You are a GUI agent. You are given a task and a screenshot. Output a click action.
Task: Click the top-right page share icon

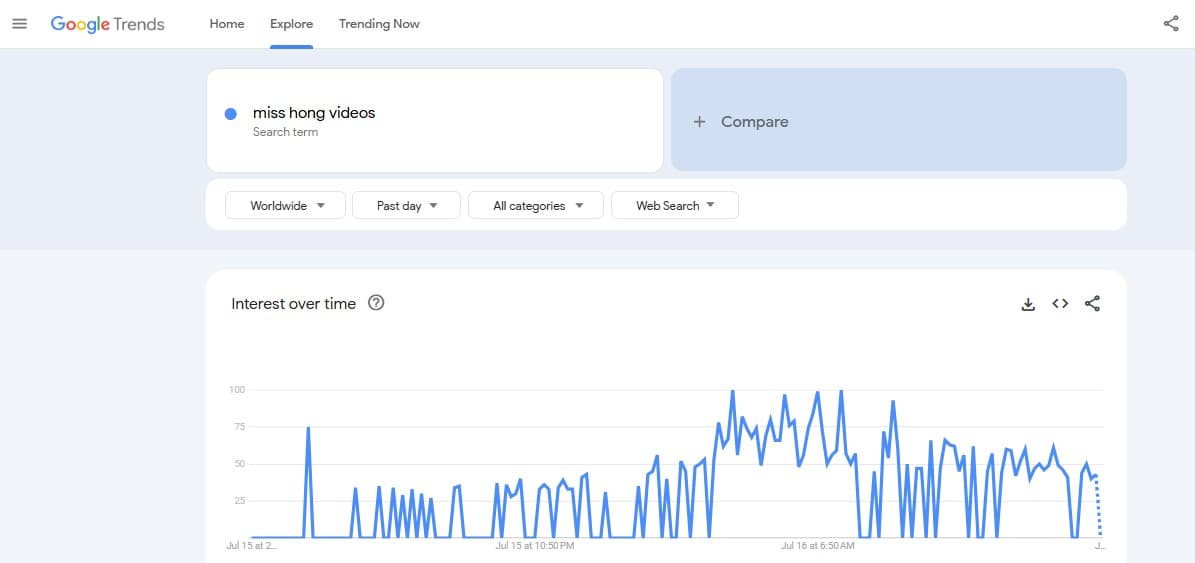click(1171, 24)
